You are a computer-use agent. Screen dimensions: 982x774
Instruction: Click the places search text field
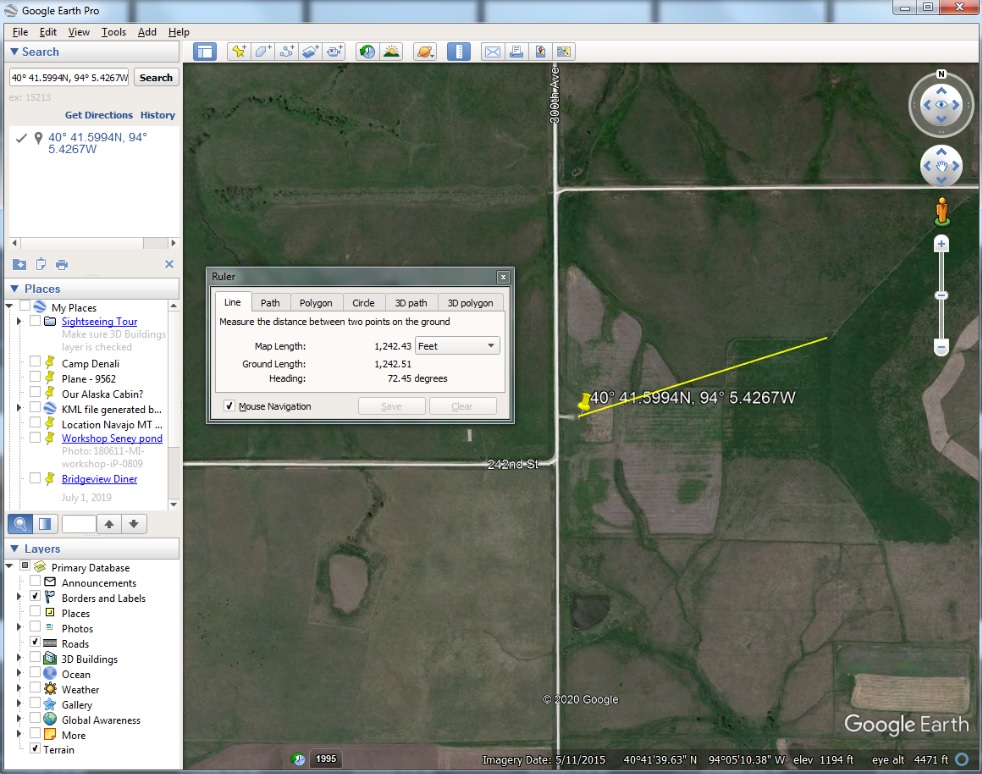tap(79, 524)
